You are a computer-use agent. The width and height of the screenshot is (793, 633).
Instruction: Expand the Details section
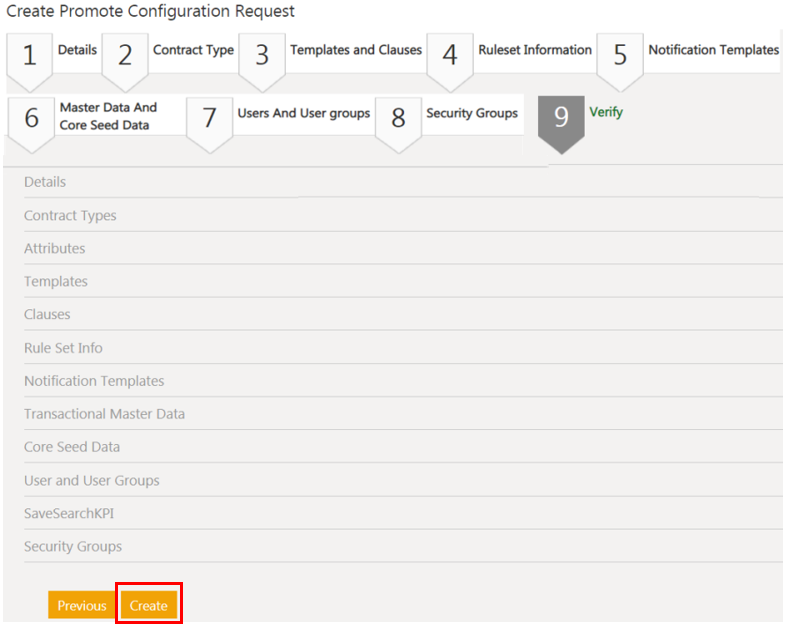point(45,182)
